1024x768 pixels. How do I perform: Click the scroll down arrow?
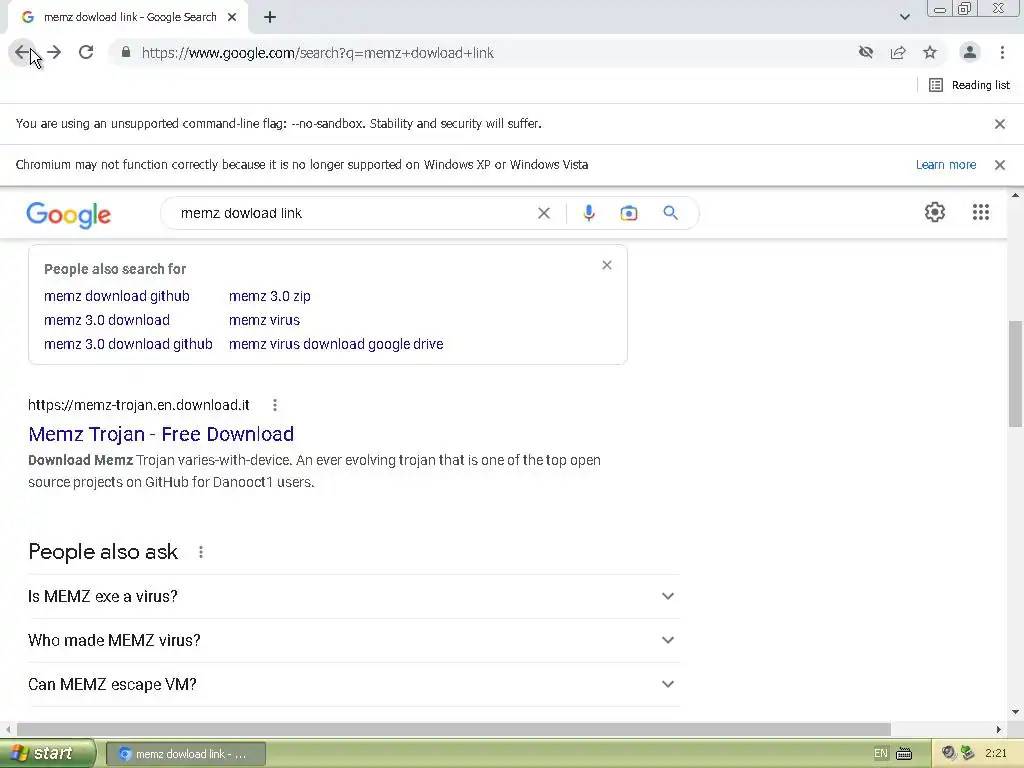click(x=1015, y=712)
